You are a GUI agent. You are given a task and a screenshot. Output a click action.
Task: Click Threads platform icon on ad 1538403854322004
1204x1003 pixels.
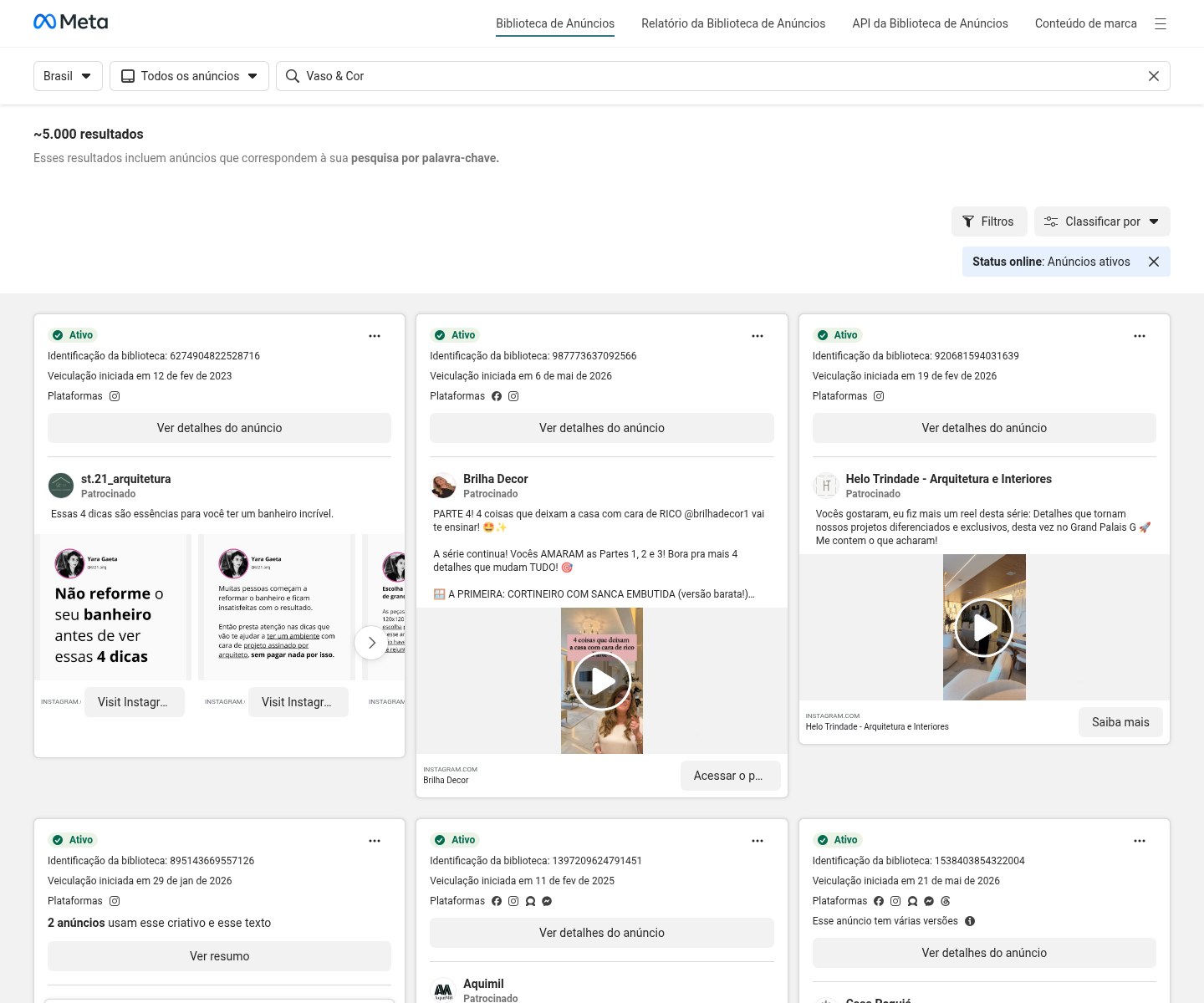point(946,901)
